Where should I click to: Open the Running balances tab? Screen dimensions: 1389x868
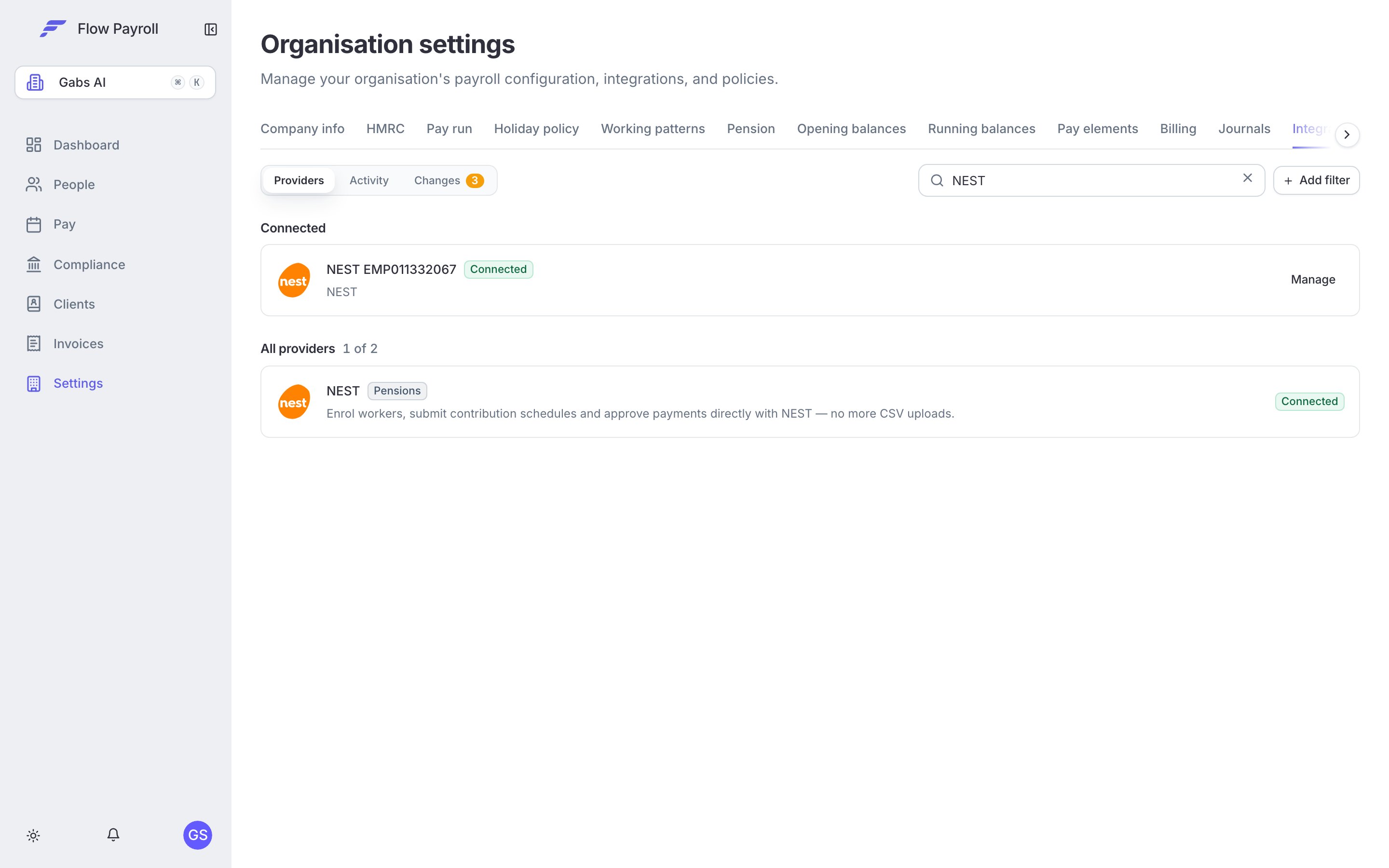coord(981,129)
